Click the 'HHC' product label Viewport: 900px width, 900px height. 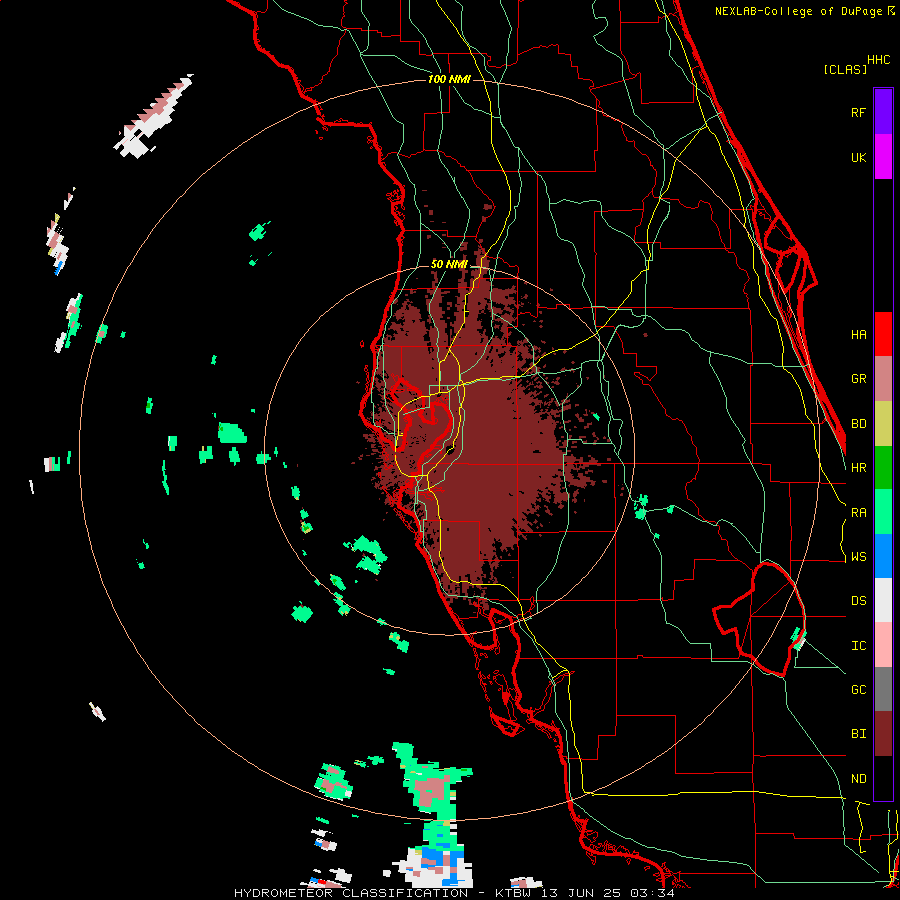[878, 60]
